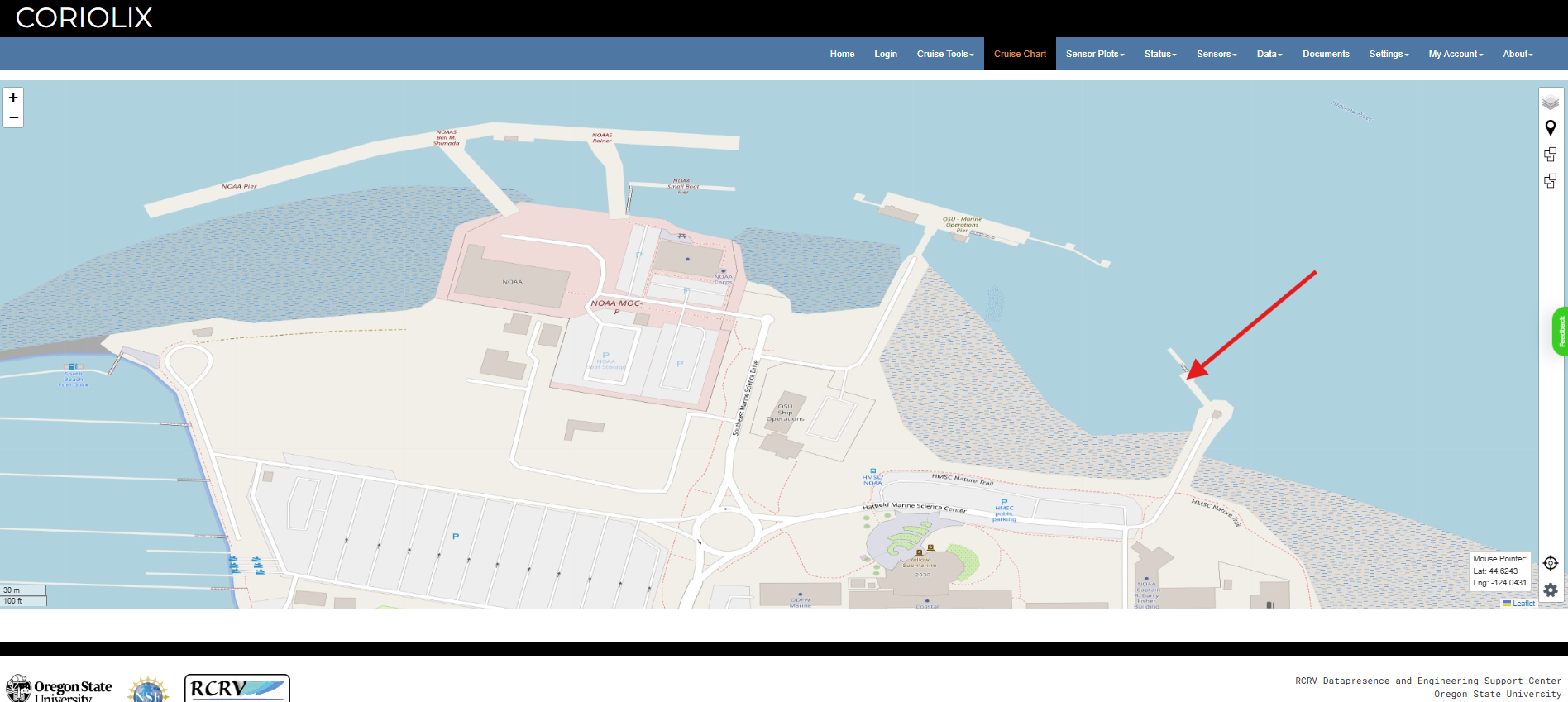Open the map layers control
The width and height of the screenshot is (1568, 702).
[x=1551, y=102]
